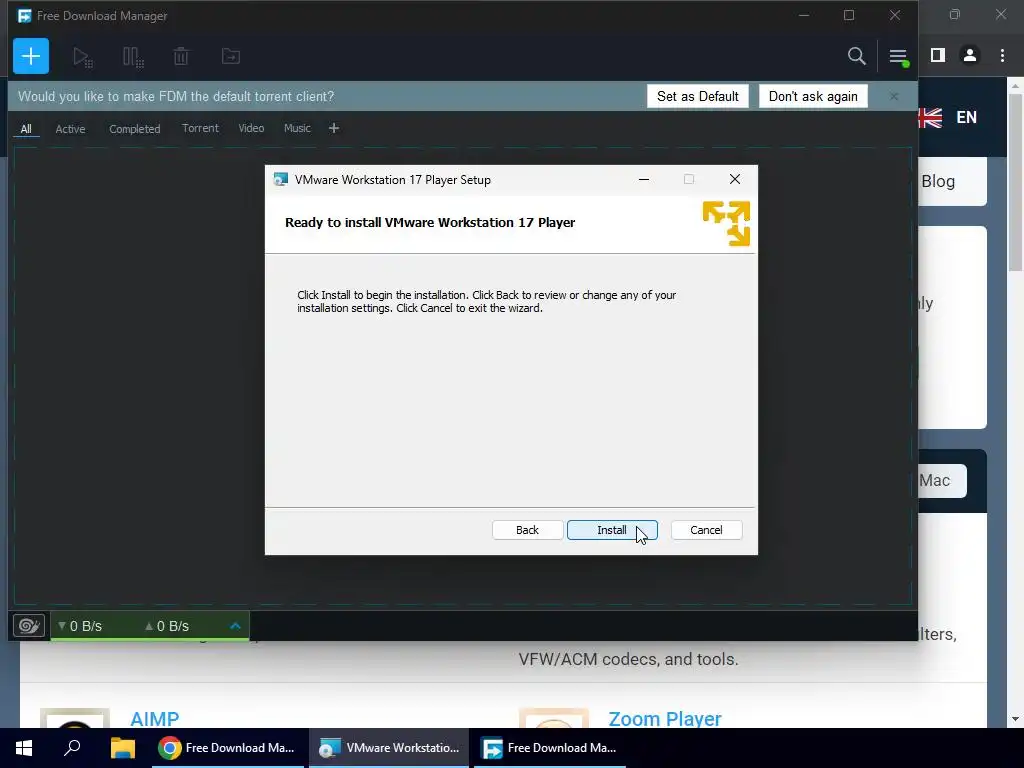Open the Music tab
Screen dimensions: 1024x768
(297, 128)
